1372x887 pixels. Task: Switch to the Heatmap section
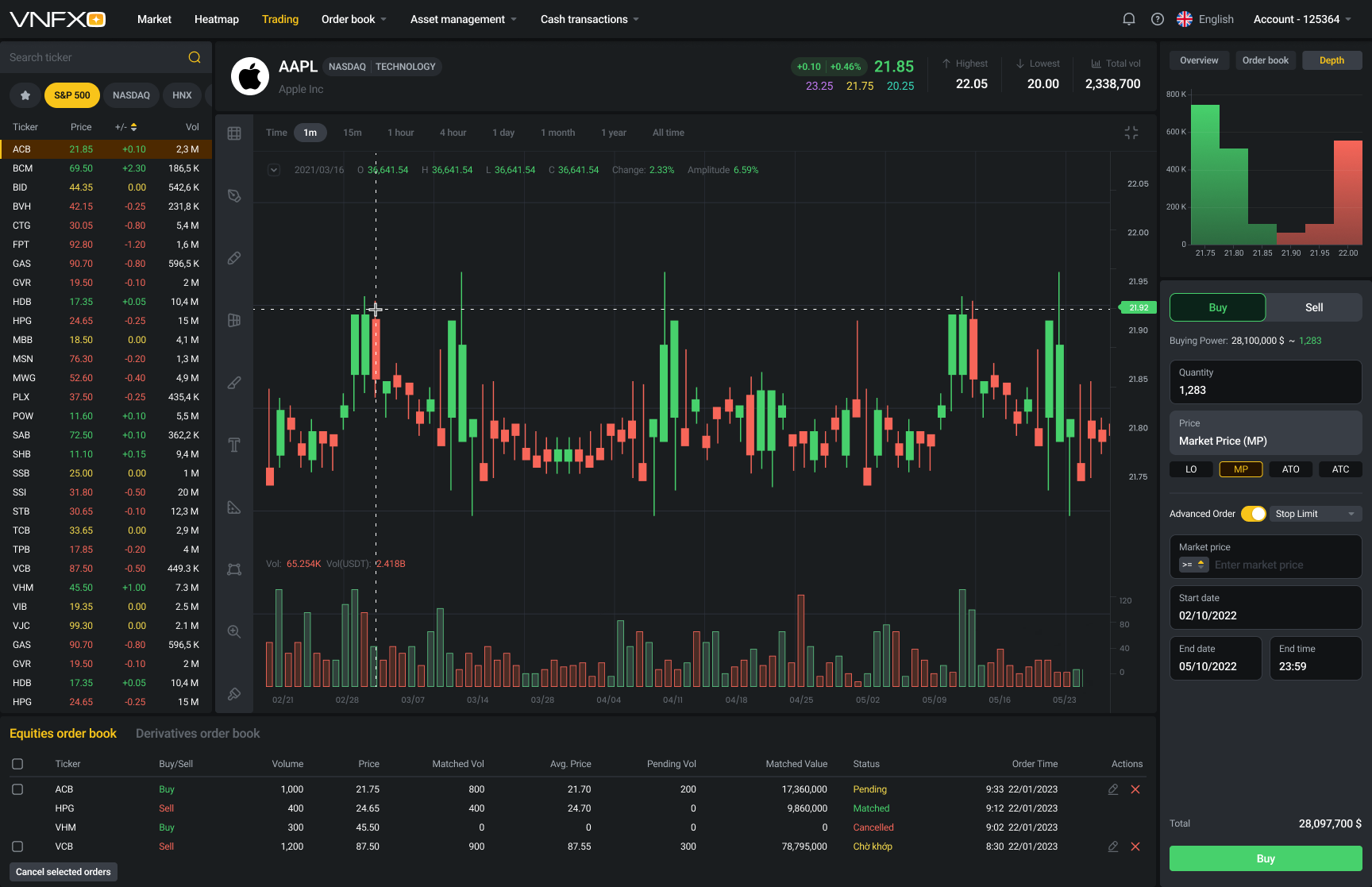216,18
